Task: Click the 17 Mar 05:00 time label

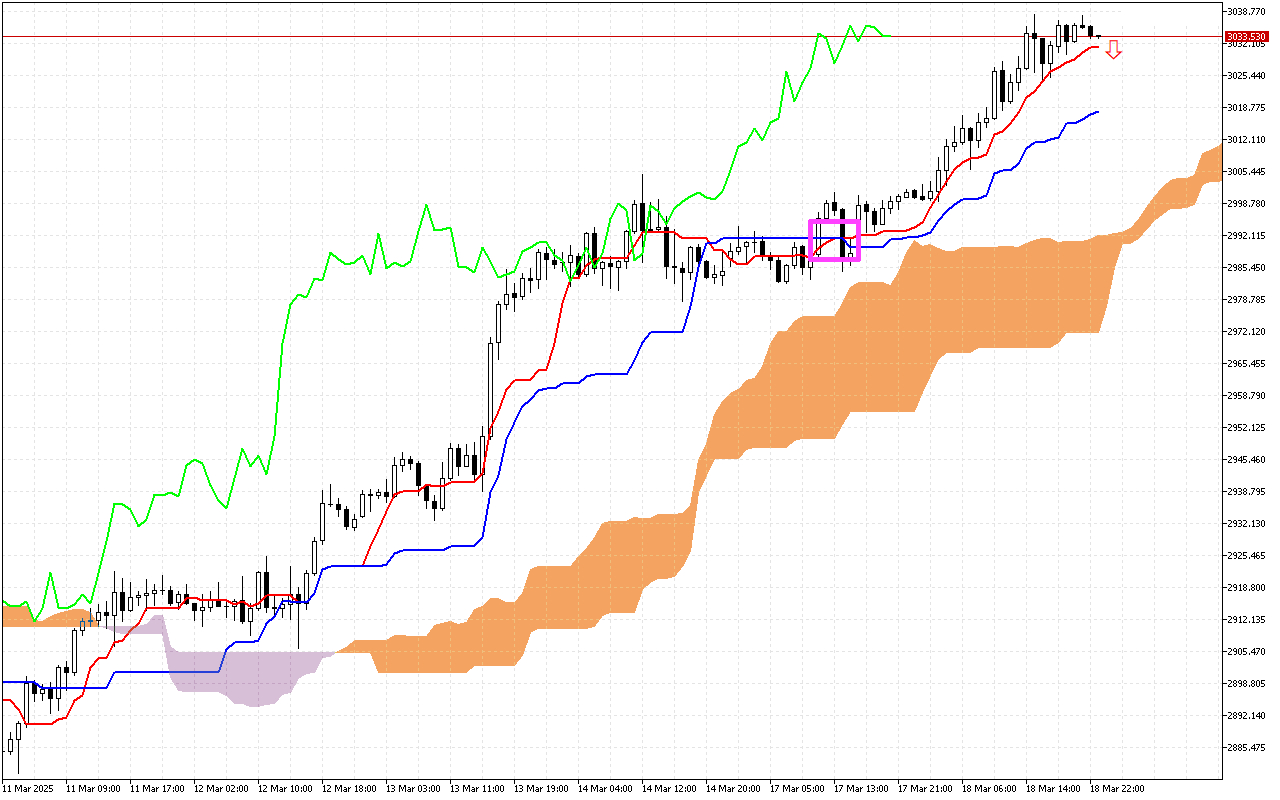Action: (x=795, y=789)
